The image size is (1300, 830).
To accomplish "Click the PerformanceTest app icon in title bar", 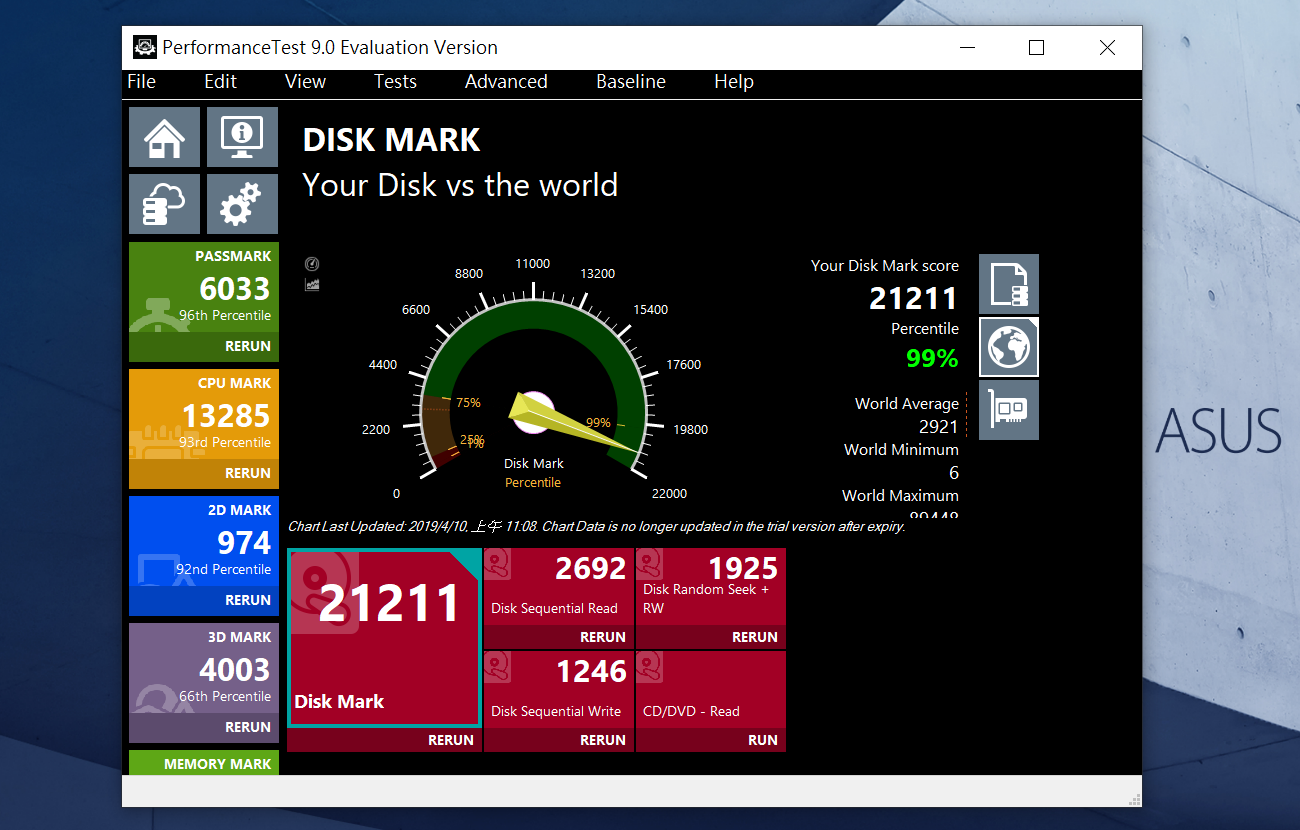I will click(145, 47).
